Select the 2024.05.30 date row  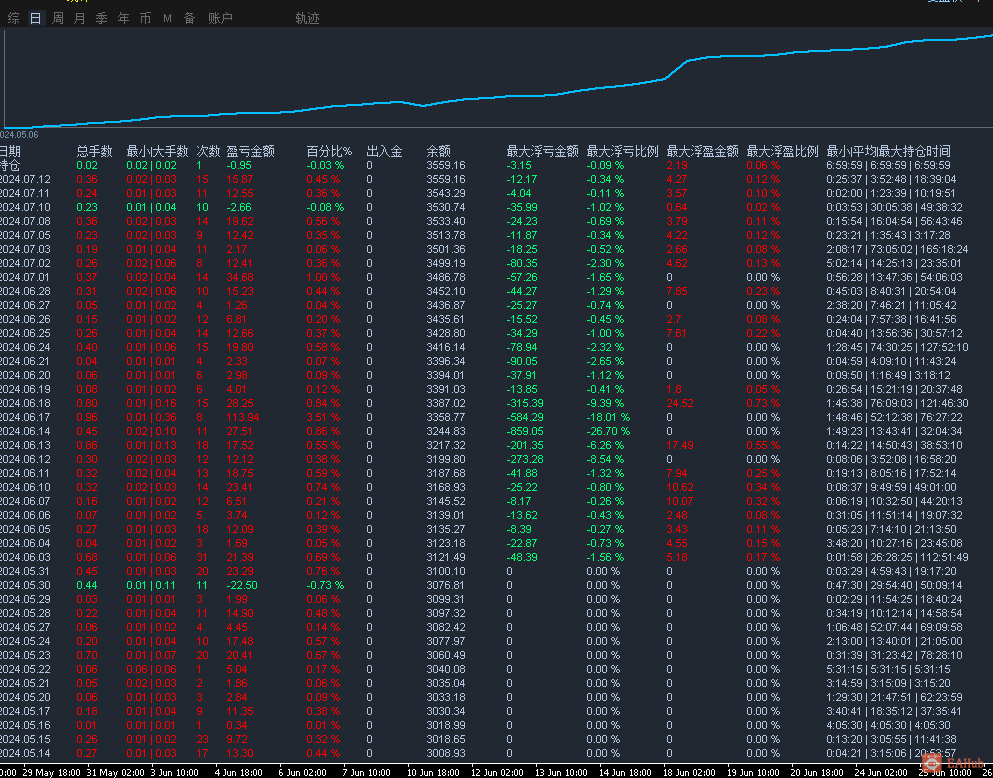[x=26, y=585]
